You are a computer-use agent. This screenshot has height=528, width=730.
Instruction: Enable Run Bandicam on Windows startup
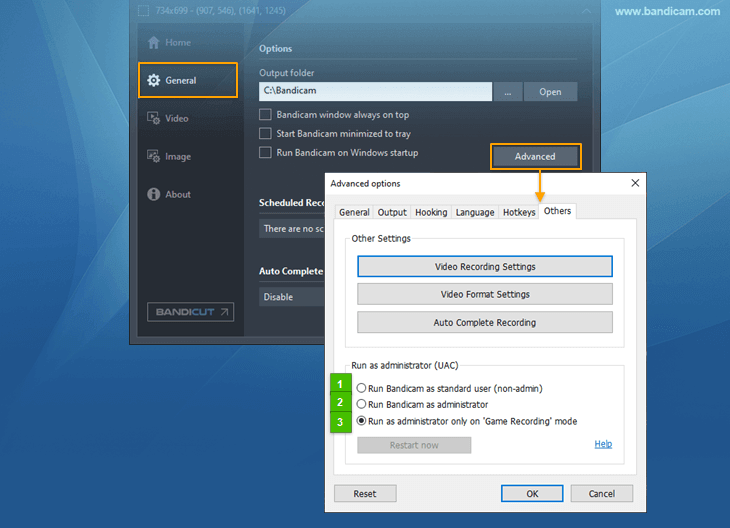(265, 153)
